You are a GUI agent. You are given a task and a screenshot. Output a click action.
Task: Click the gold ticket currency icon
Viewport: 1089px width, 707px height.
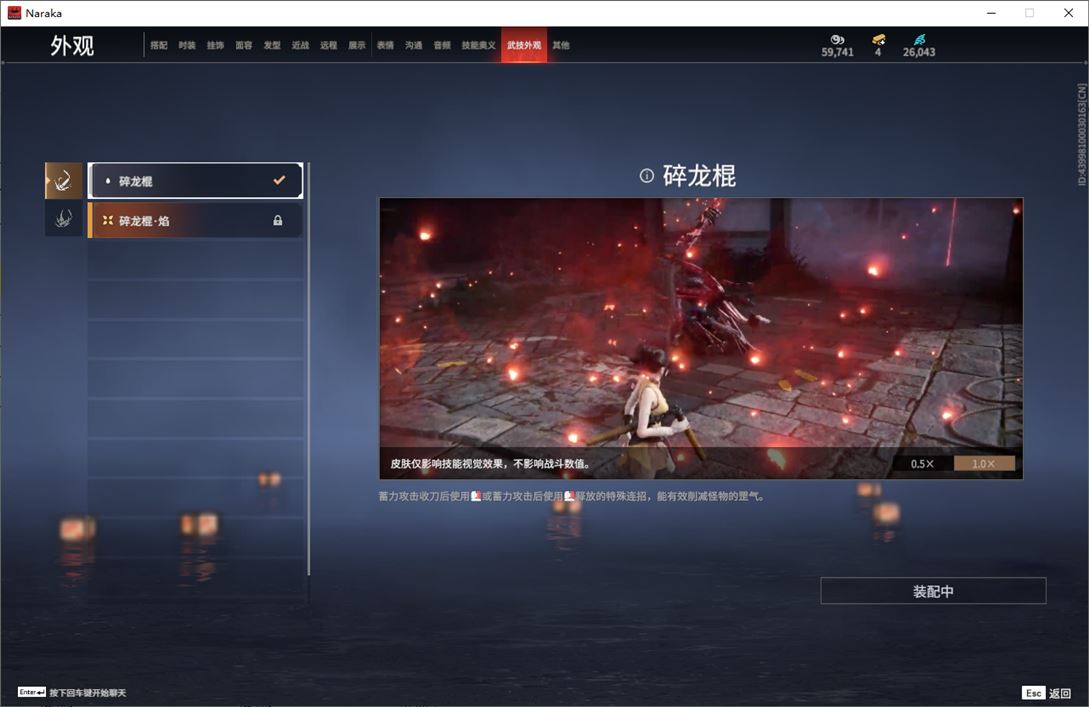pos(879,40)
